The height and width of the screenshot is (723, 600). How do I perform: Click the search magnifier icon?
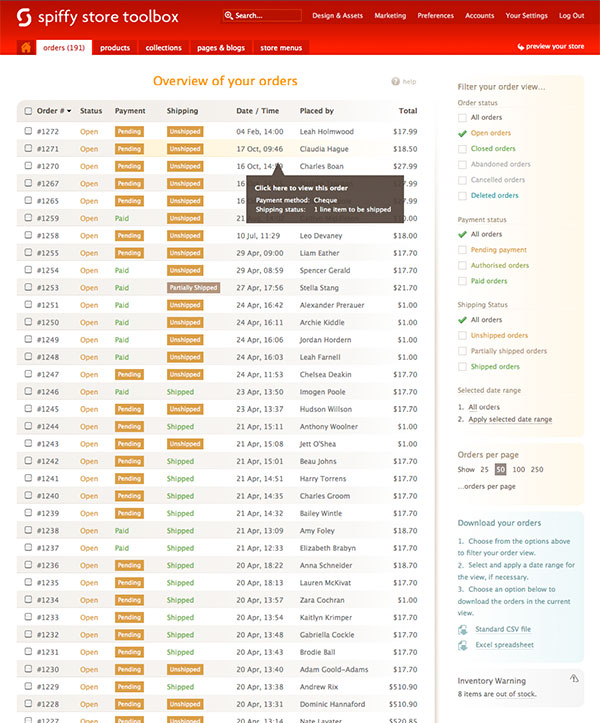click(x=229, y=16)
